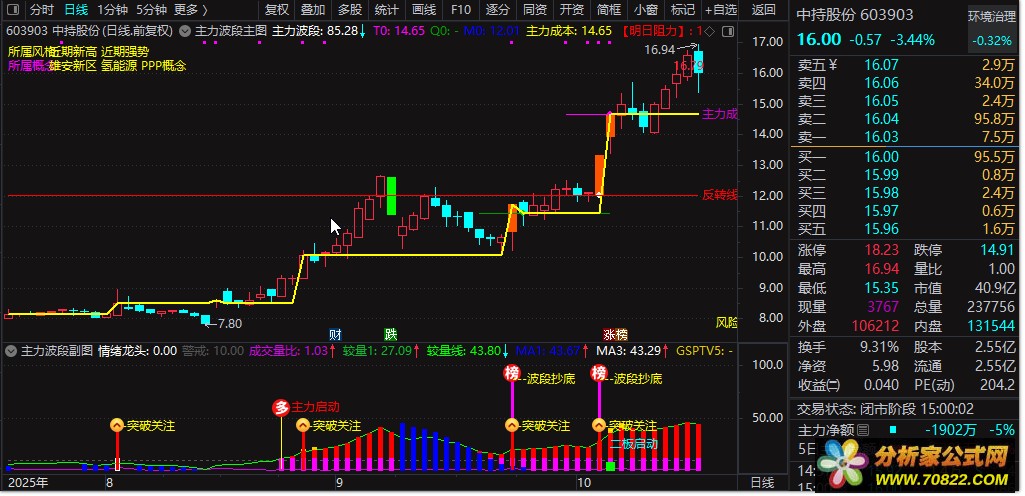Open the 主力波段副图 indicator dropdown
This screenshot has width=1025, height=496.
tap(10, 351)
